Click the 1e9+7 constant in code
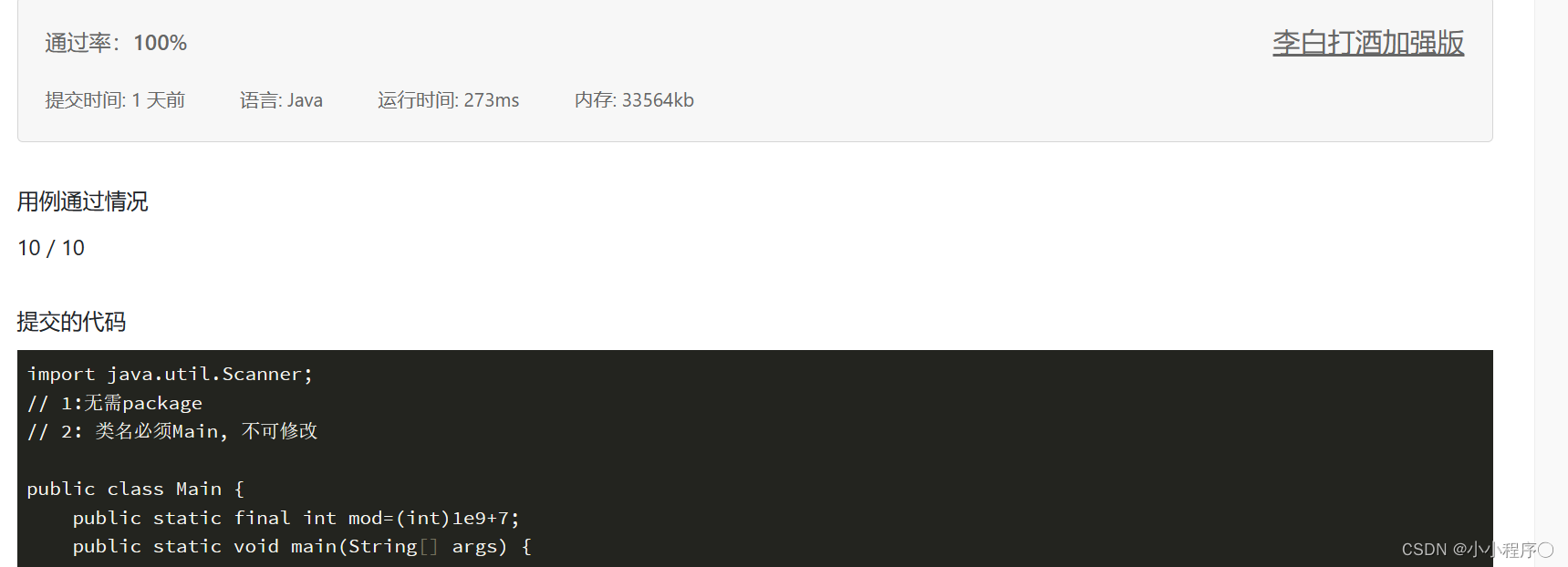This screenshot has height=567, width=1568. pyautogui.click(x=481, y=518)
